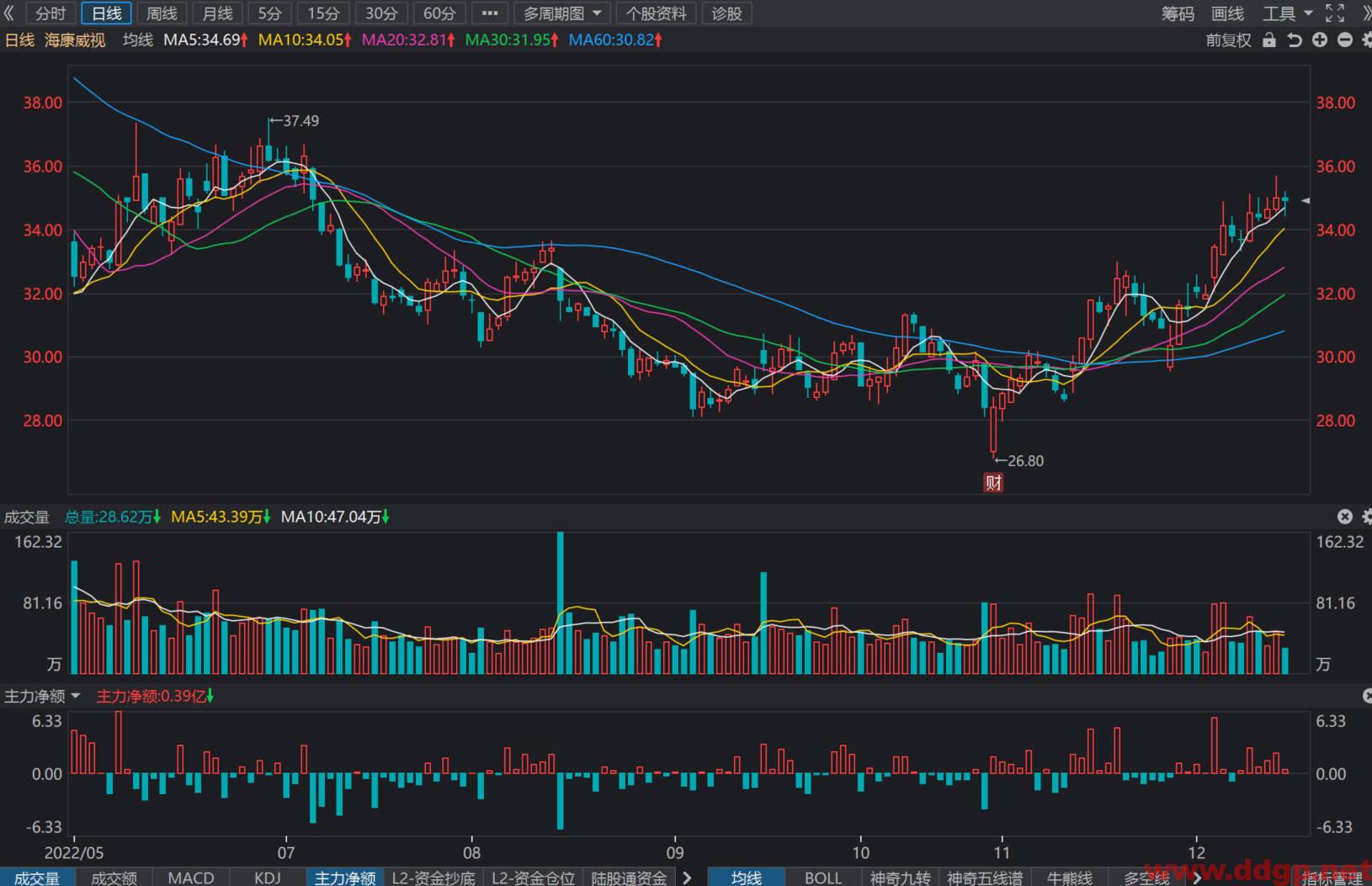Toggle the 前复权 price adjustment setting
The height and width of the screenshot is (886, 1372).
(1229, 40)
